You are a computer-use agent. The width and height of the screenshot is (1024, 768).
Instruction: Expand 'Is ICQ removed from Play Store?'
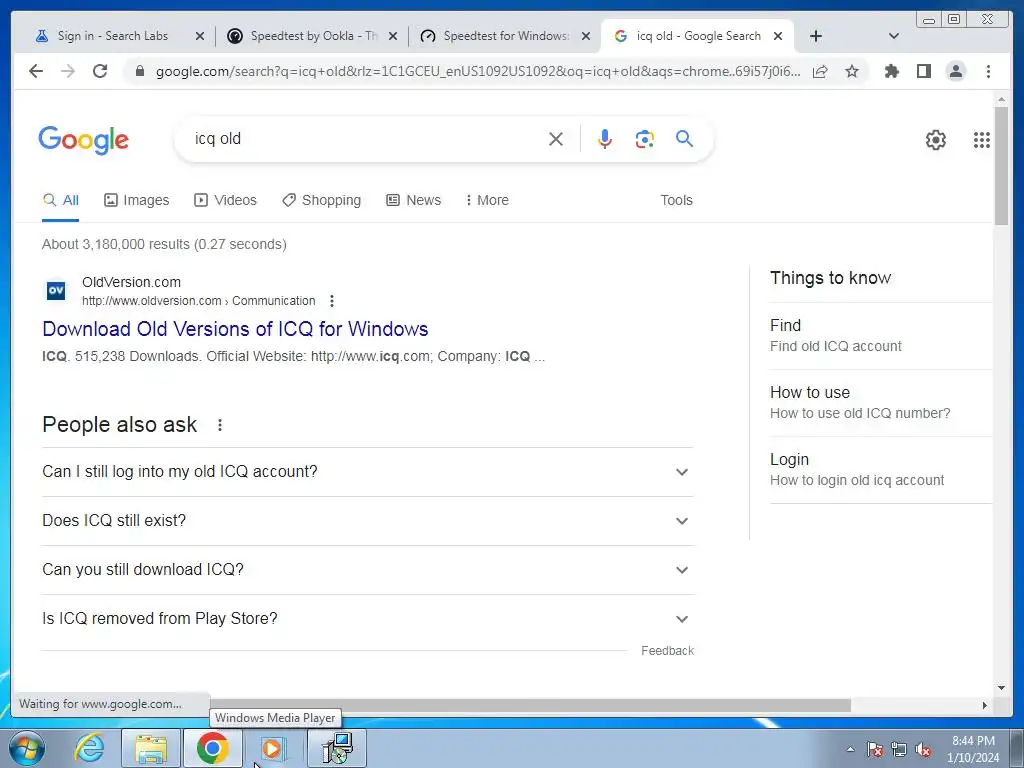pyautogui.click(x=367, y=618)
